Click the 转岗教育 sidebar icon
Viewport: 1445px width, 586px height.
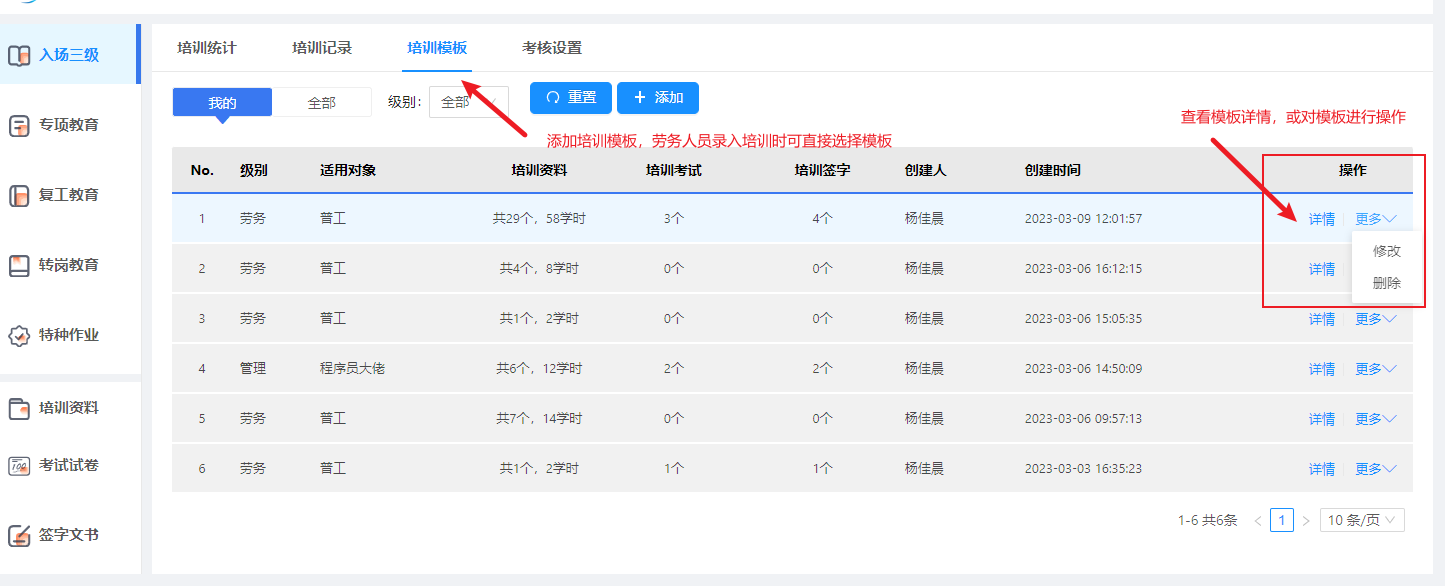click(19, 266)
